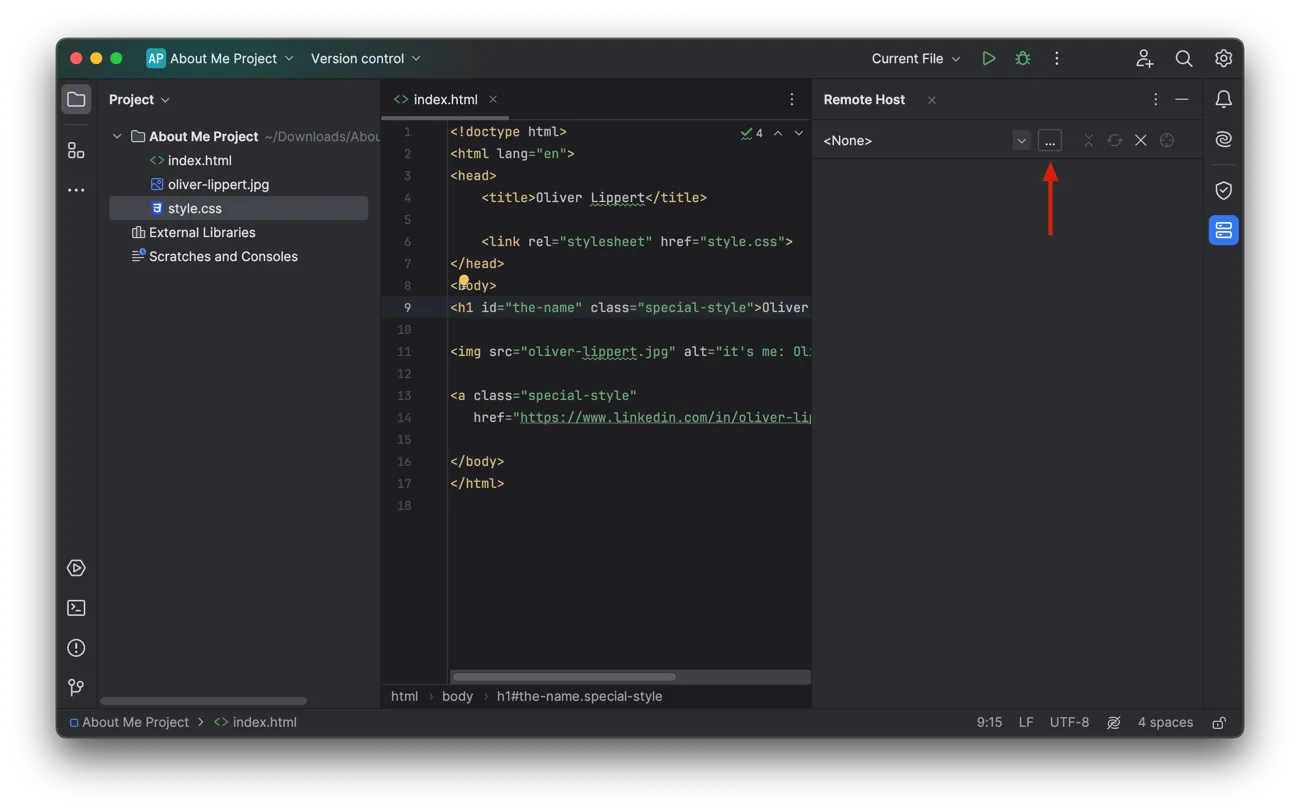
Task: Select style.css in project tree
Action: tap(238, 208)
